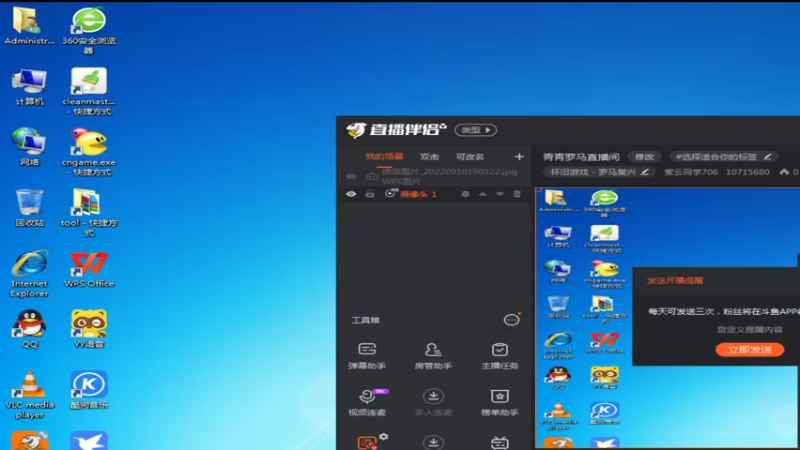The height and width of the screenshot is (450, 800).
Task: Select Internet Explorer desktop icon
Action: [x=30, y=273]
